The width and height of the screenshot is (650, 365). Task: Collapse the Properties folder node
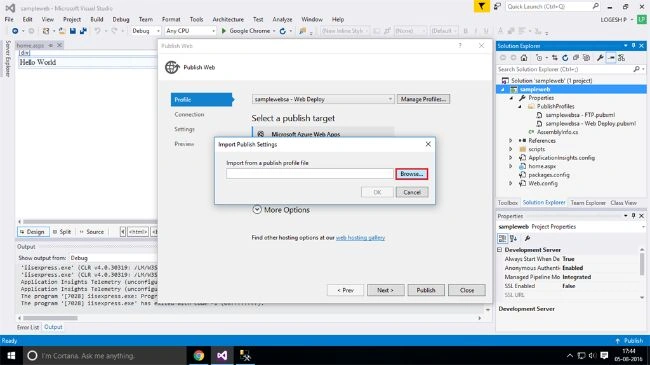pyautogui.click(x=511, y=98)
